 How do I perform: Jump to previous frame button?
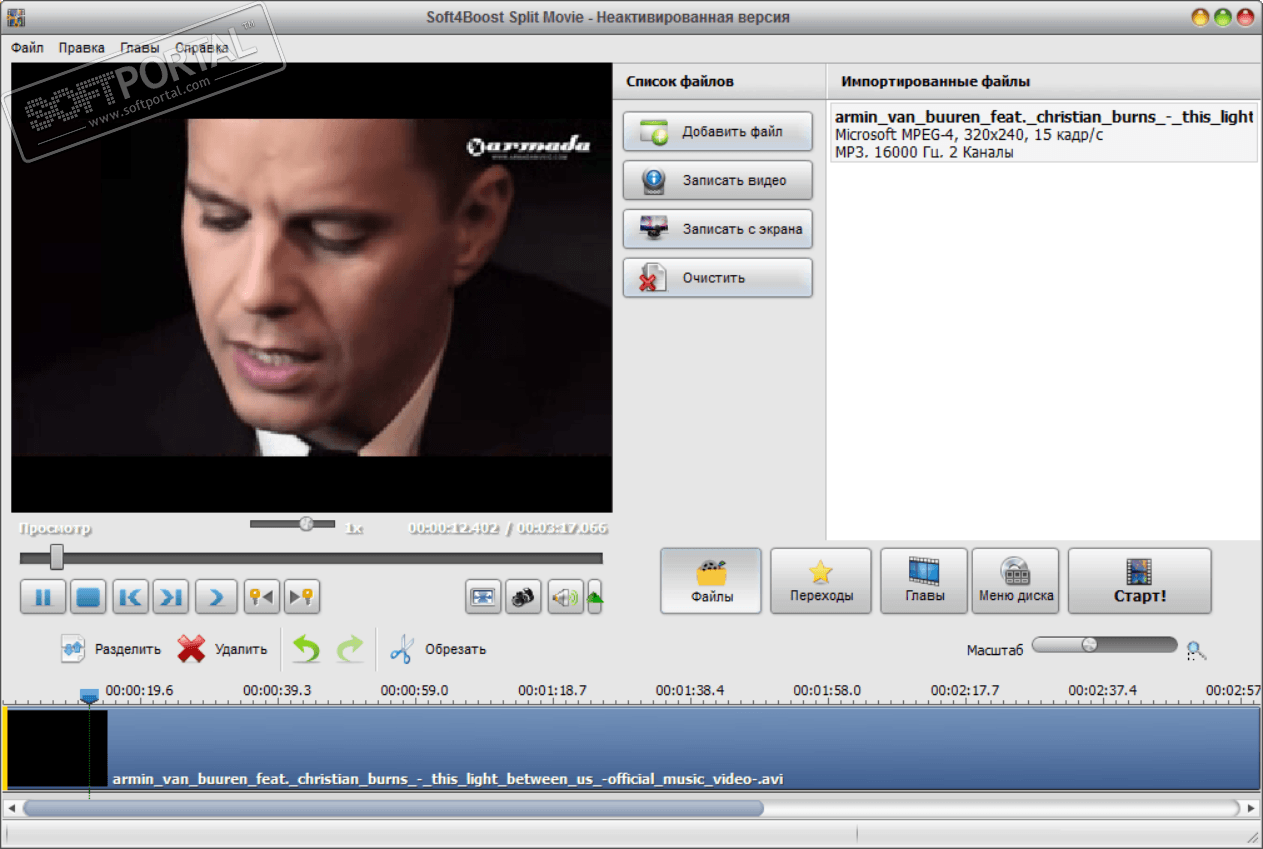(130, 597)
